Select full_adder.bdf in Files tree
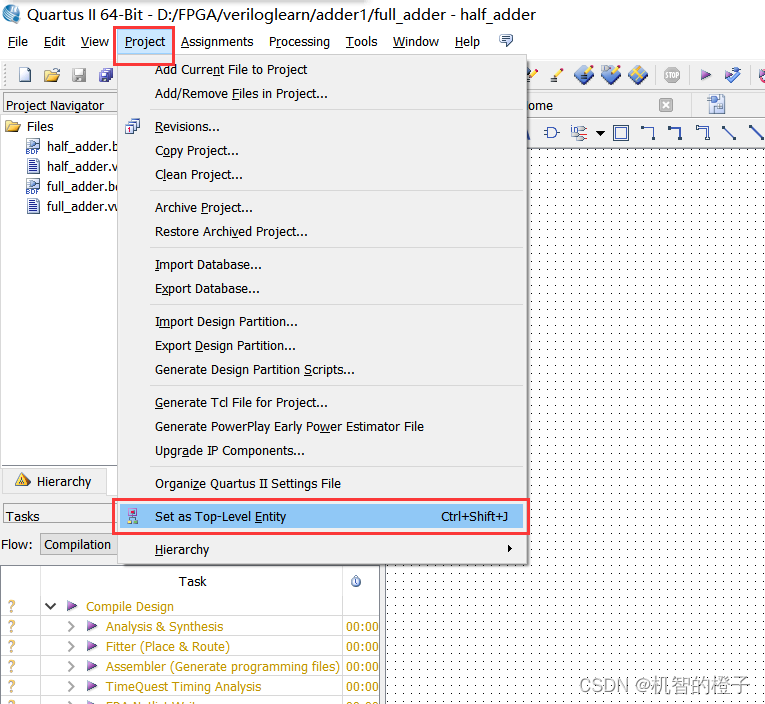The width and height of the screenshot is (765, 704). (73, 186)
